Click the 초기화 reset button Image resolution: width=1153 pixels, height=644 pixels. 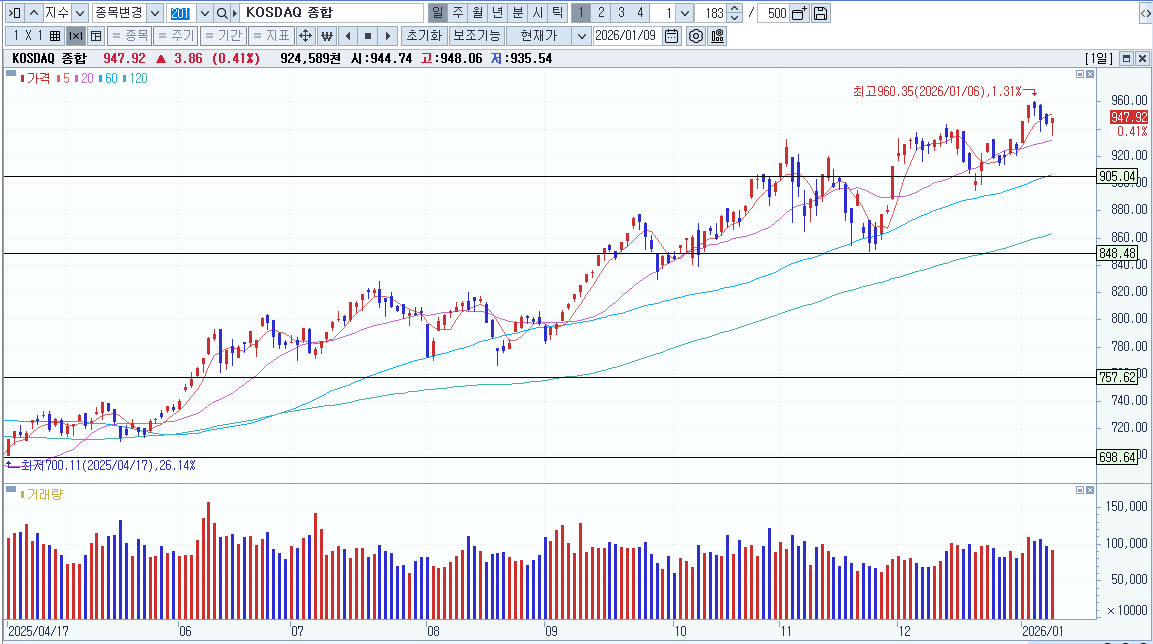click(x=424, y=35)
